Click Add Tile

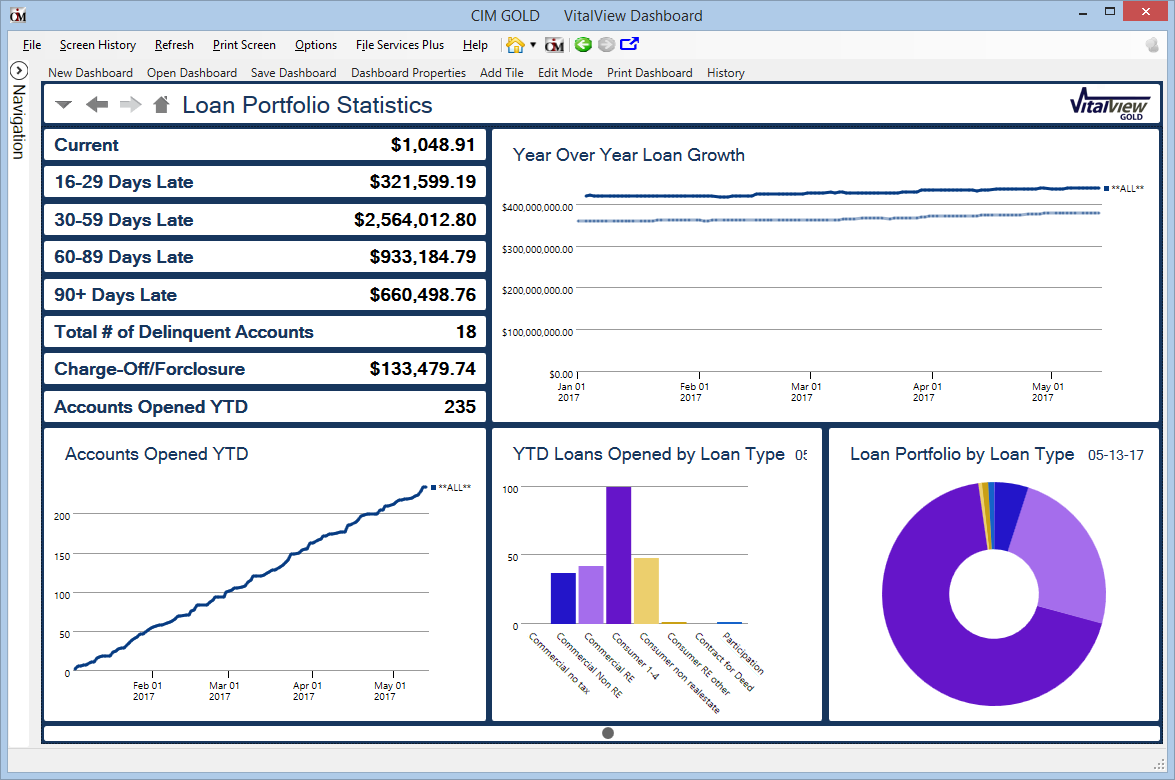(x=501, y=73)
